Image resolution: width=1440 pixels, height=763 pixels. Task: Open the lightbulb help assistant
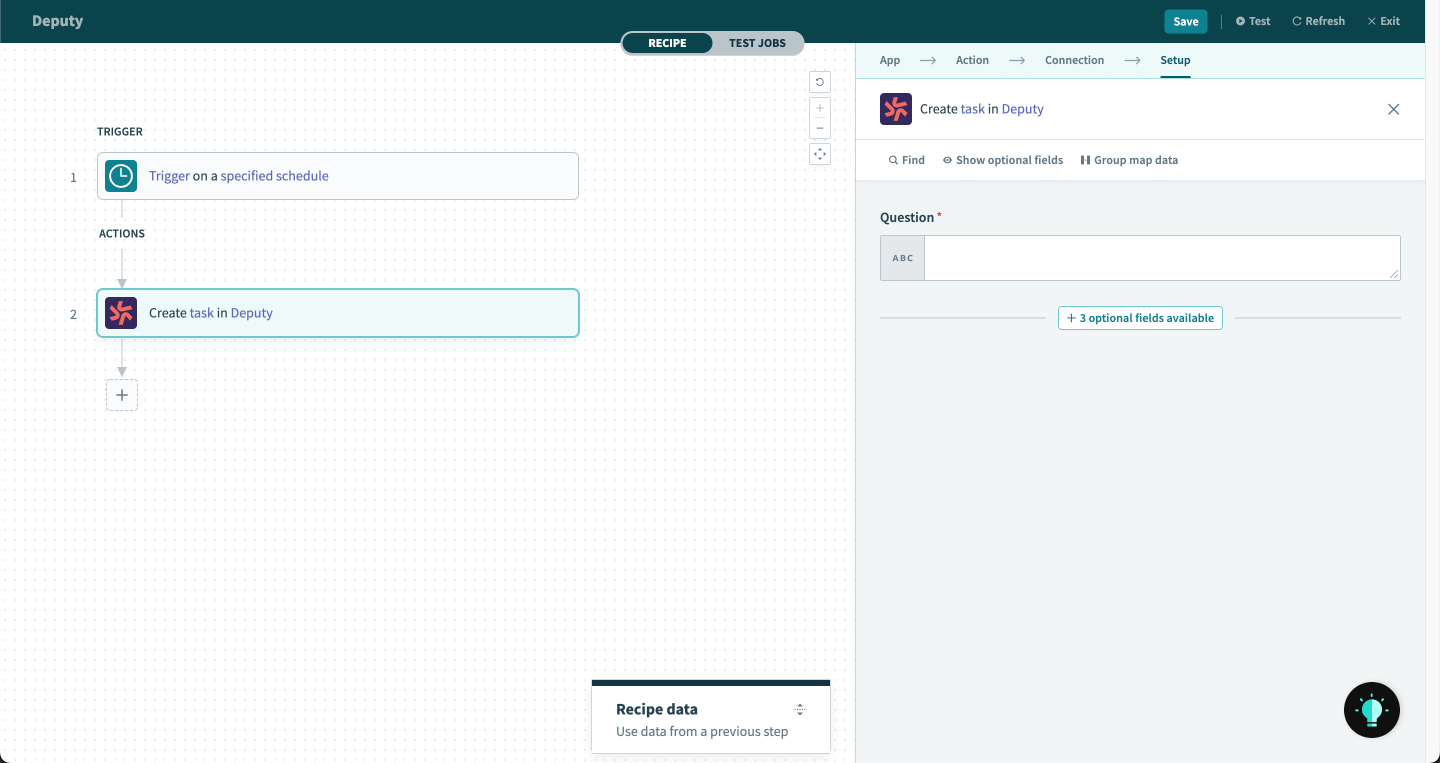[x=1371, y=709]
